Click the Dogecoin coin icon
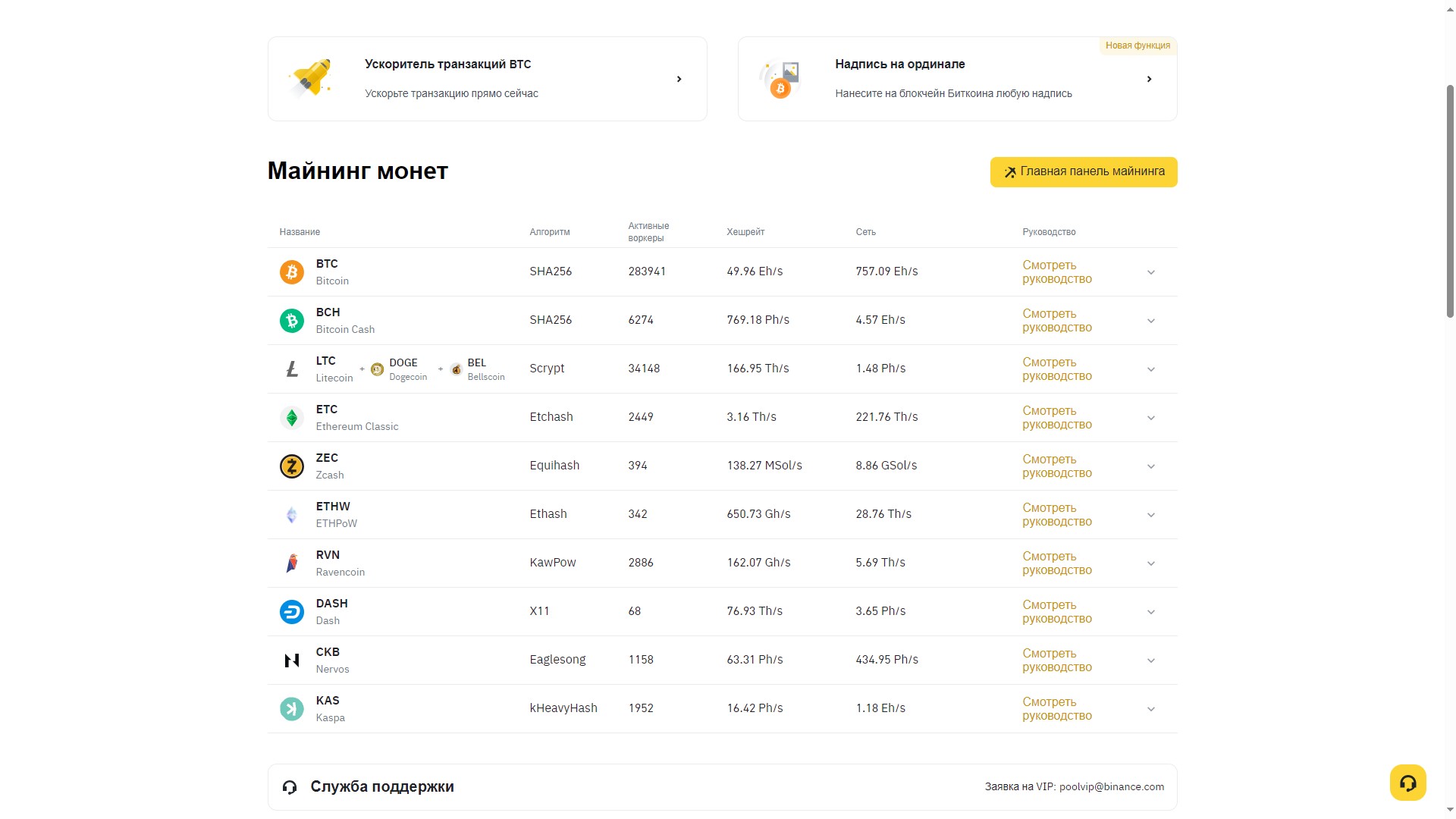 (377, 369)
